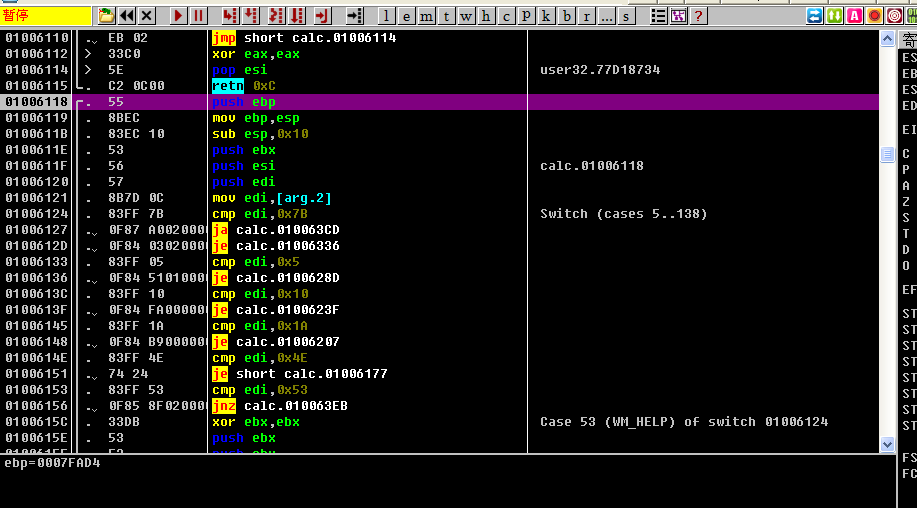Screen dimensions: 917x508
Task: Open the help with red question mark
Action: coord(698,16)
